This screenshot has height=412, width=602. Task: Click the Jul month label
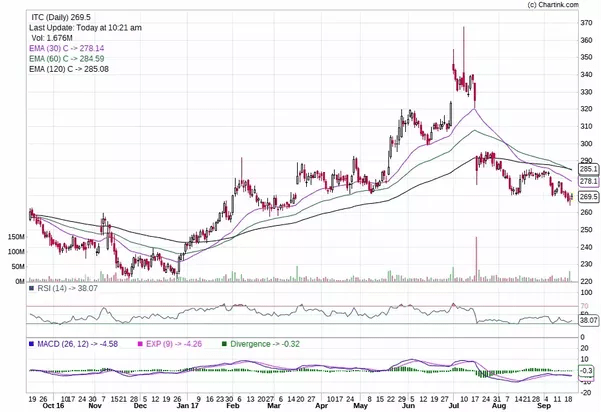tap(454, 406)
